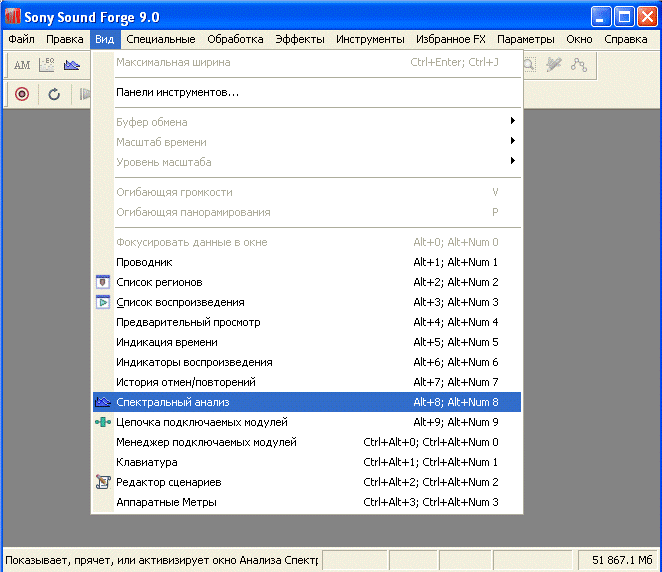The height and width of the screenshot is (572, 662).
Task: Open the Эффекты menu
Action: [300, 39]
